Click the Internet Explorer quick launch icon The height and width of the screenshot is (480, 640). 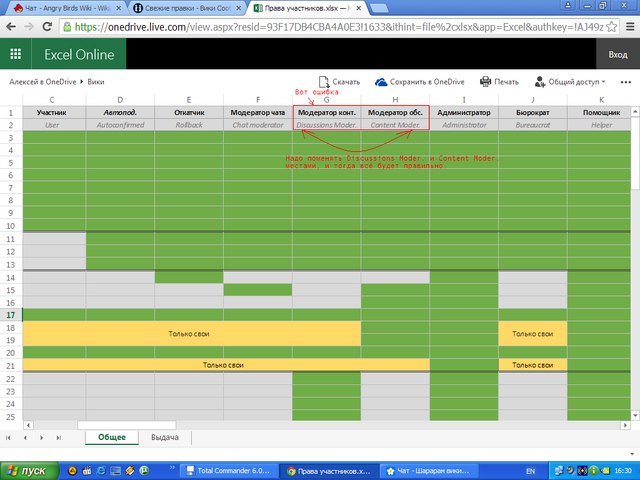point(101,471)
